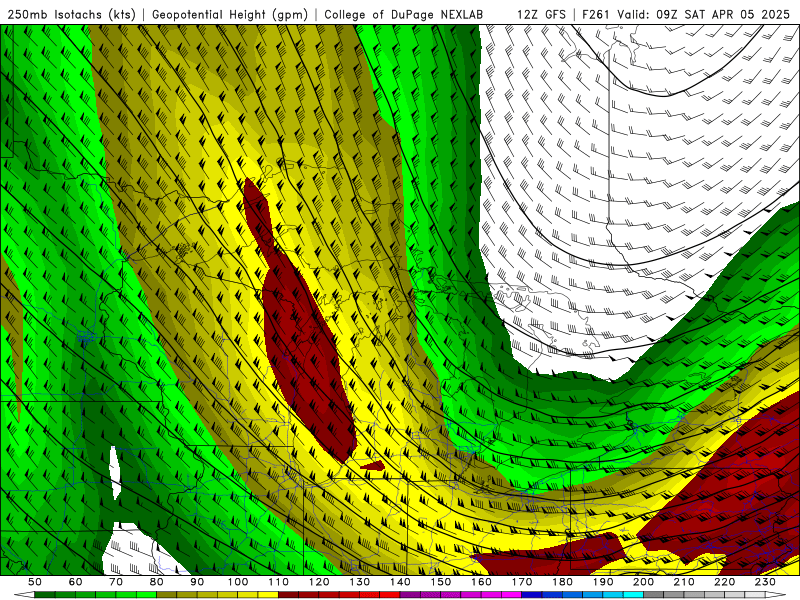Image resolution: width=800 pixels, height=600 pixels.
Task: Click the '100' legend value
Action: (238, 582)
